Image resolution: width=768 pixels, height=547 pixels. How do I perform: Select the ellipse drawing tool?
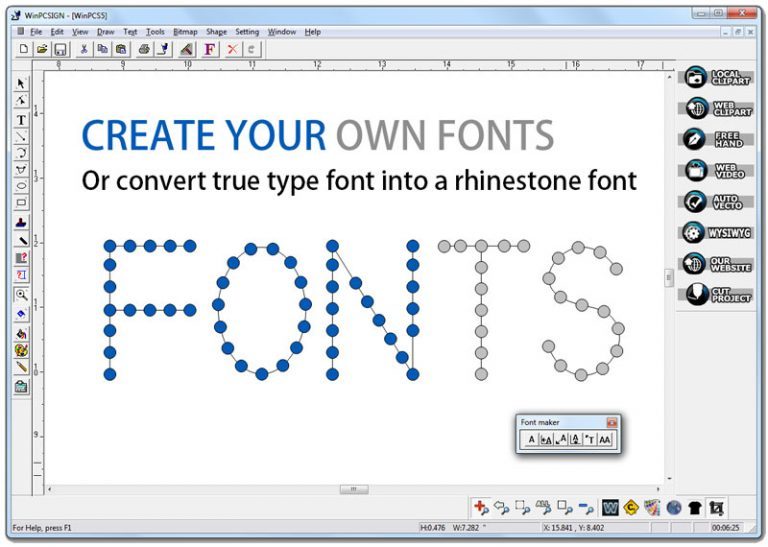(x=21, y=186)
